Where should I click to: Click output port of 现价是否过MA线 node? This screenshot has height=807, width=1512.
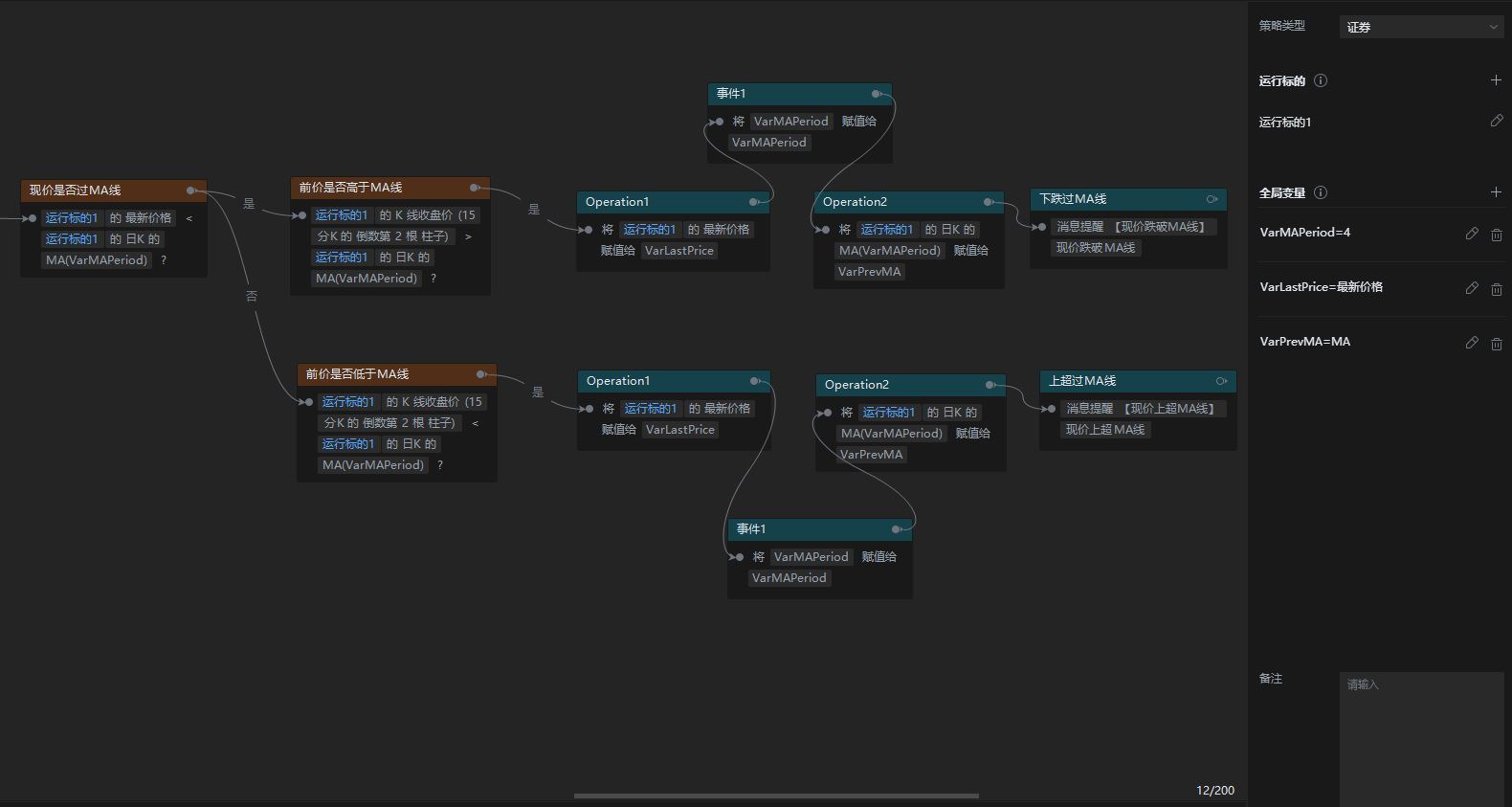[x=191, y=191]
